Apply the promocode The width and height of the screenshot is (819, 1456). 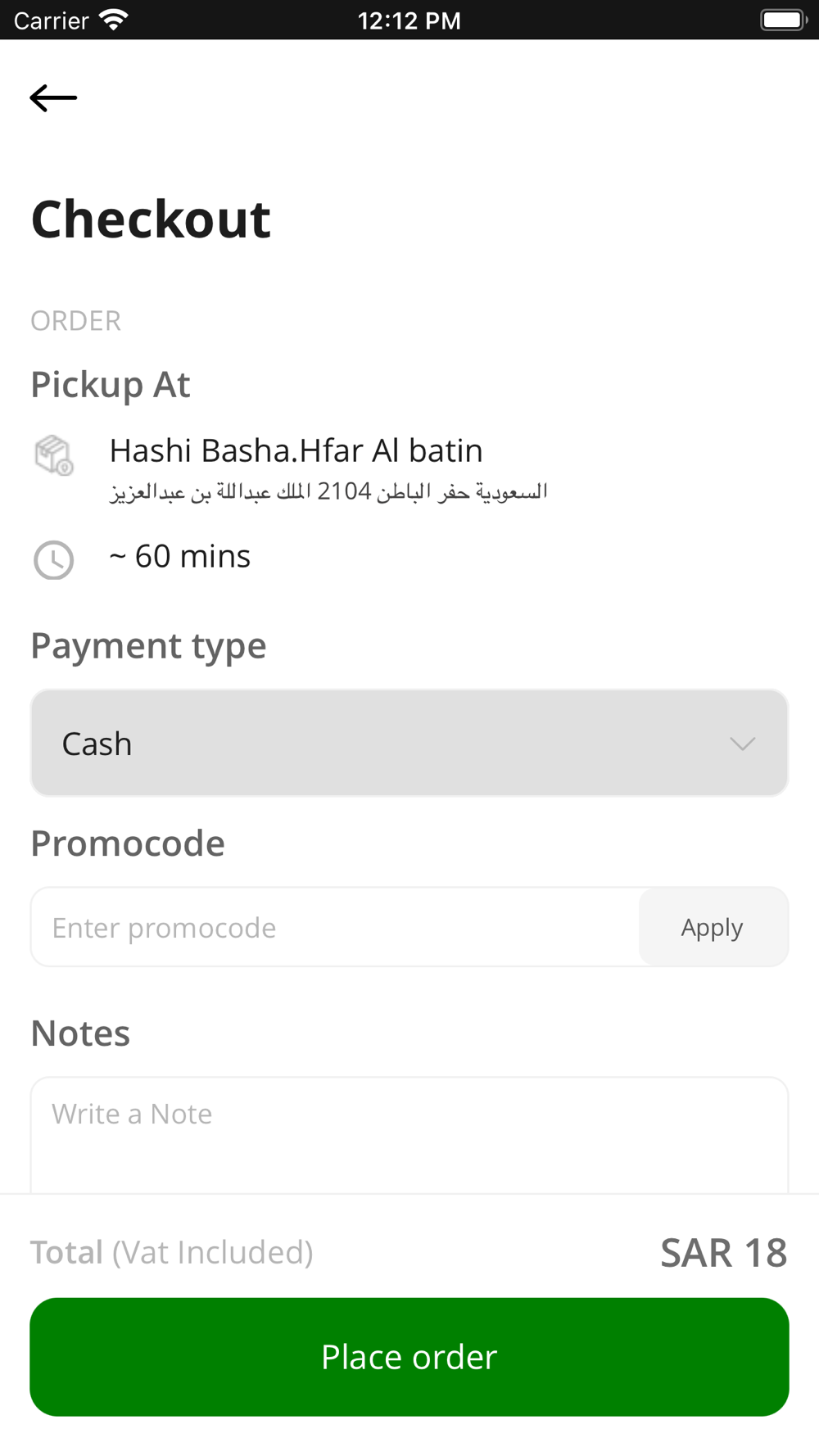[713, 927]
